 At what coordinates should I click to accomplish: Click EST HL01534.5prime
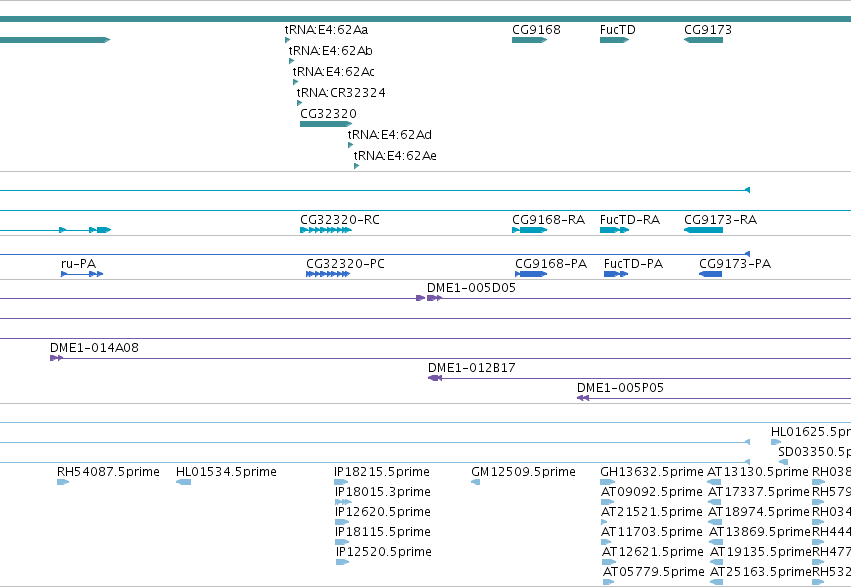click(183, 482)
